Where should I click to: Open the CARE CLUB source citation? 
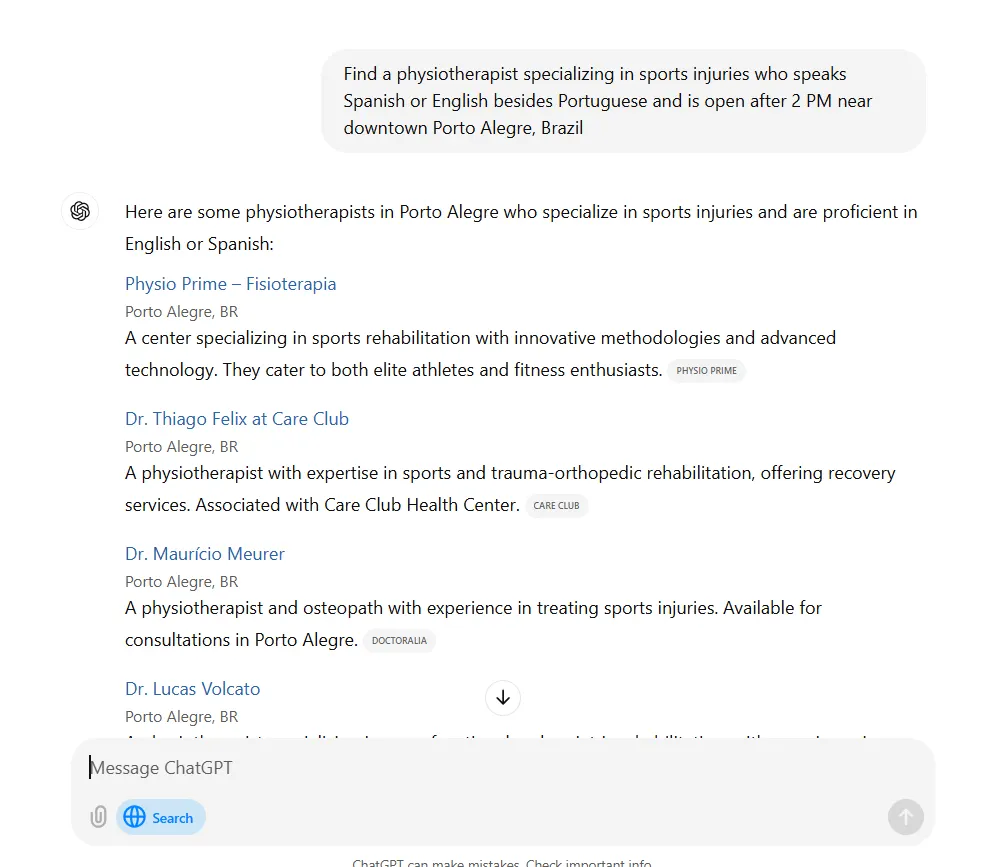pyautogui.click(x=556, y=506)
